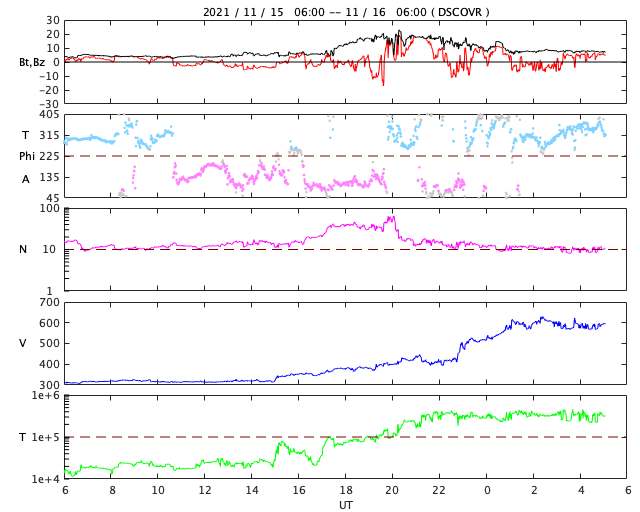
Task: Click the '700' tick on V axis
Action: coord(49,303)
